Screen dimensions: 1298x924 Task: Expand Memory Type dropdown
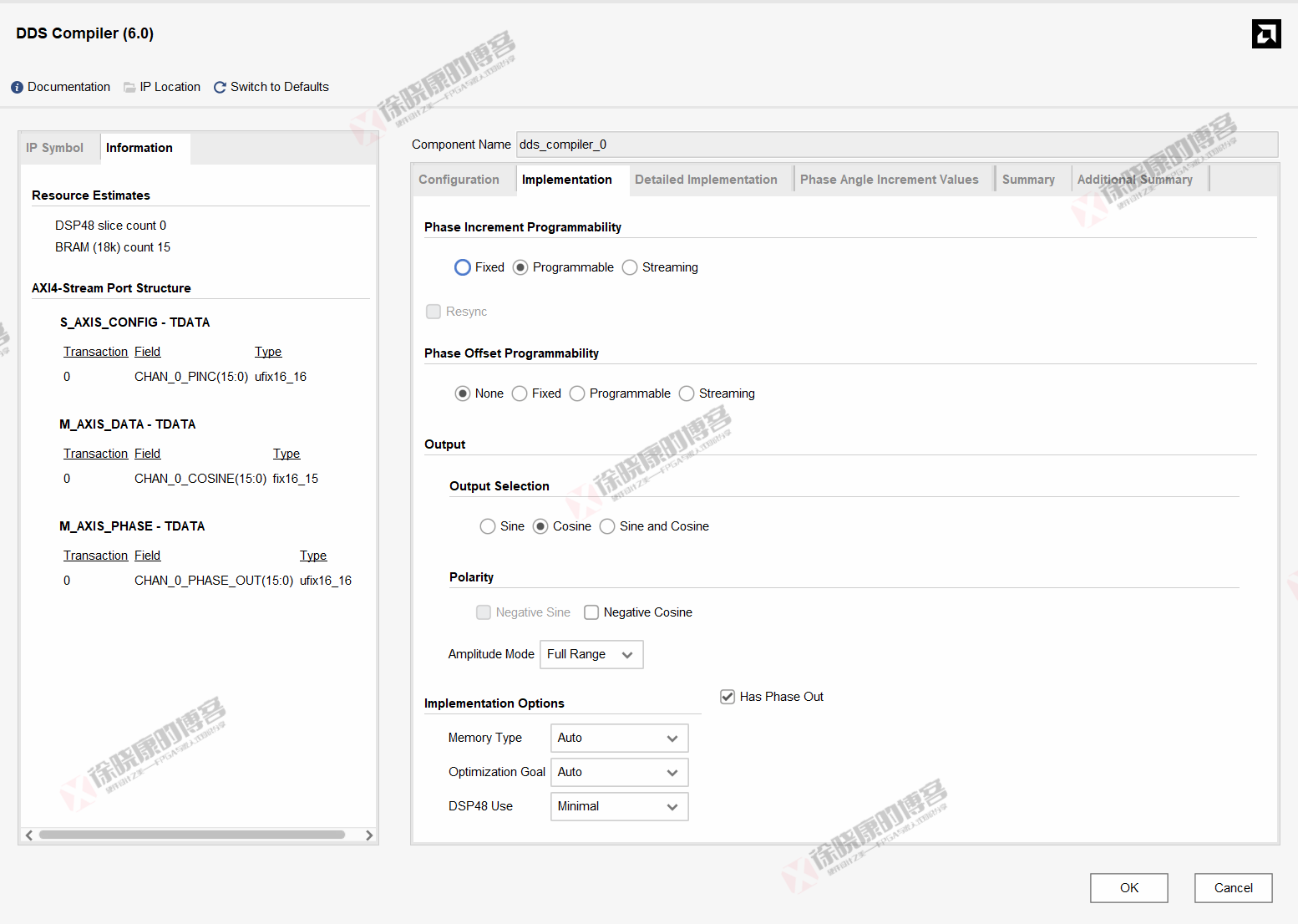[x=619, y=738]
